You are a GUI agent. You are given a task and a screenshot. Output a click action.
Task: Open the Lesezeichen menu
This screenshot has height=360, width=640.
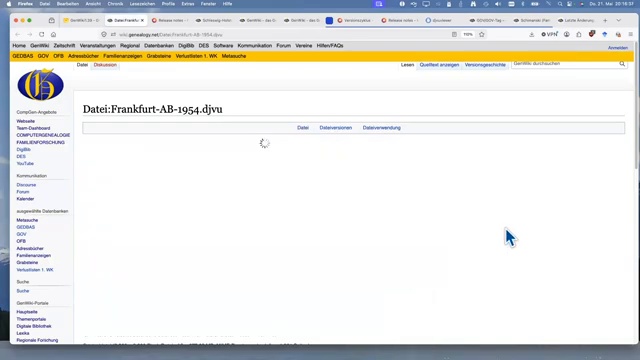142,4
